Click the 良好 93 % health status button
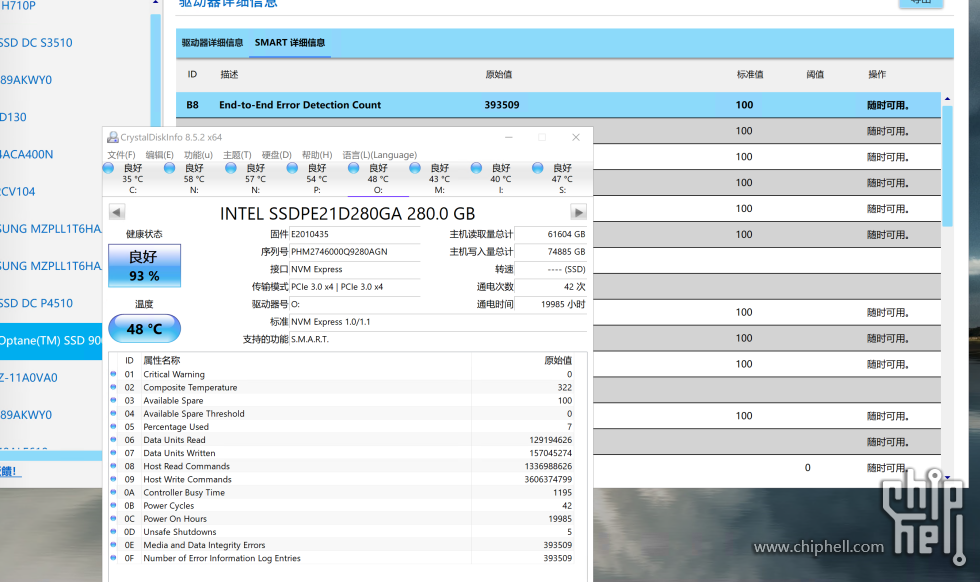This screenshot has height=582, width=980. tap(144, 266)
